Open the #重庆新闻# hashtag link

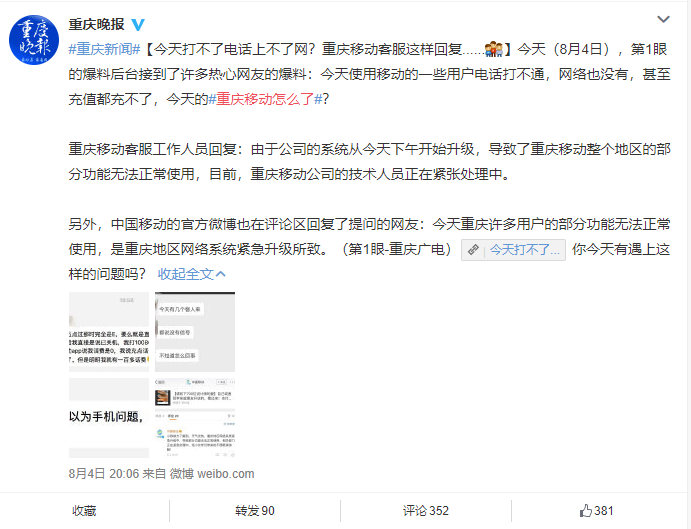(x=104, y=49)
